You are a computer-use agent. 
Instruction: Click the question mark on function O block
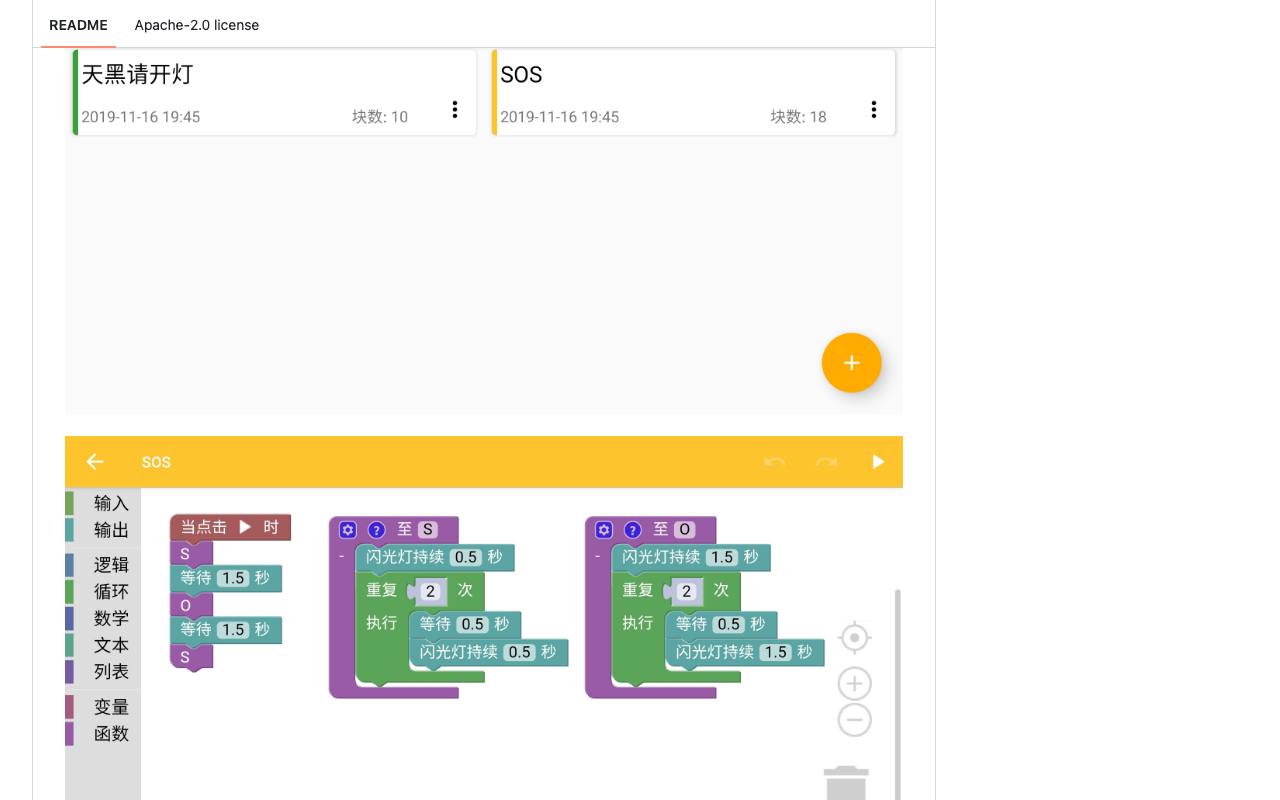pos(632,530)
